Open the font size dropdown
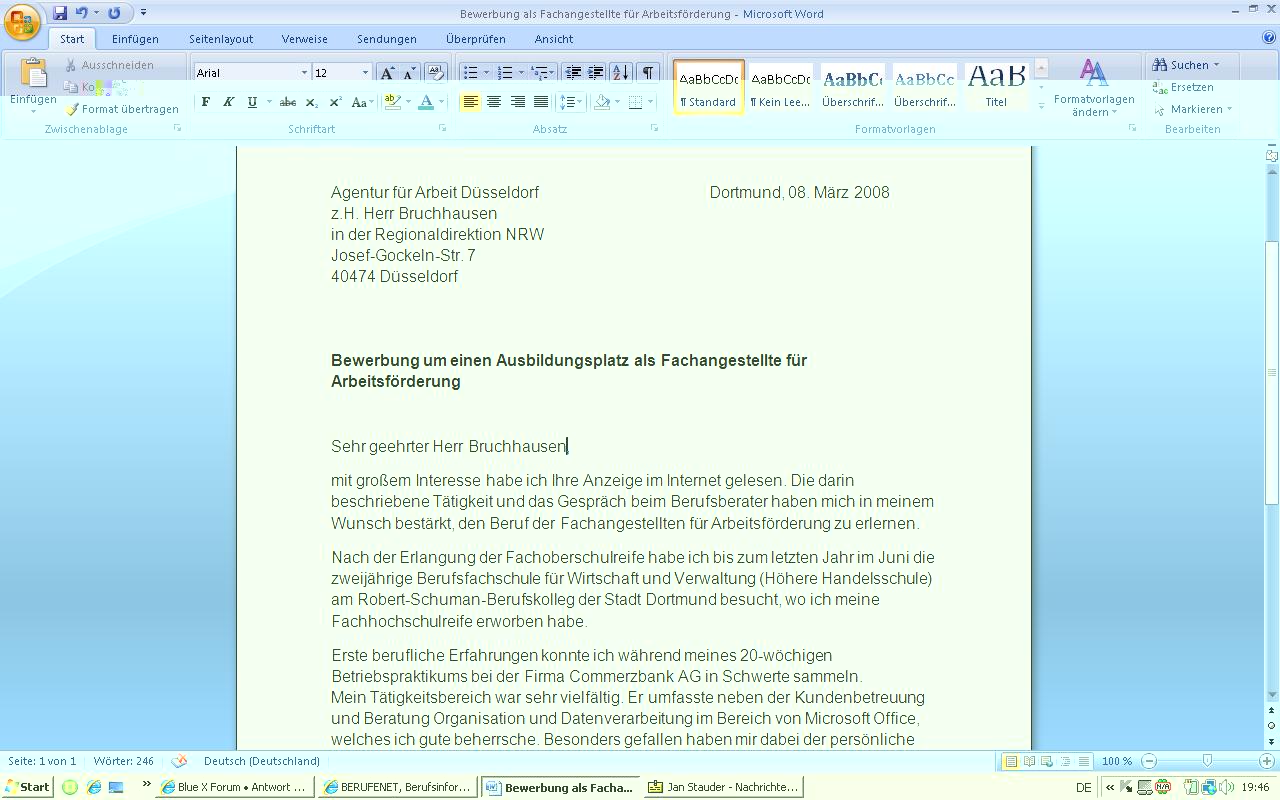The width and height of the screenshot is (1280, 800). (x=365, y=73)
